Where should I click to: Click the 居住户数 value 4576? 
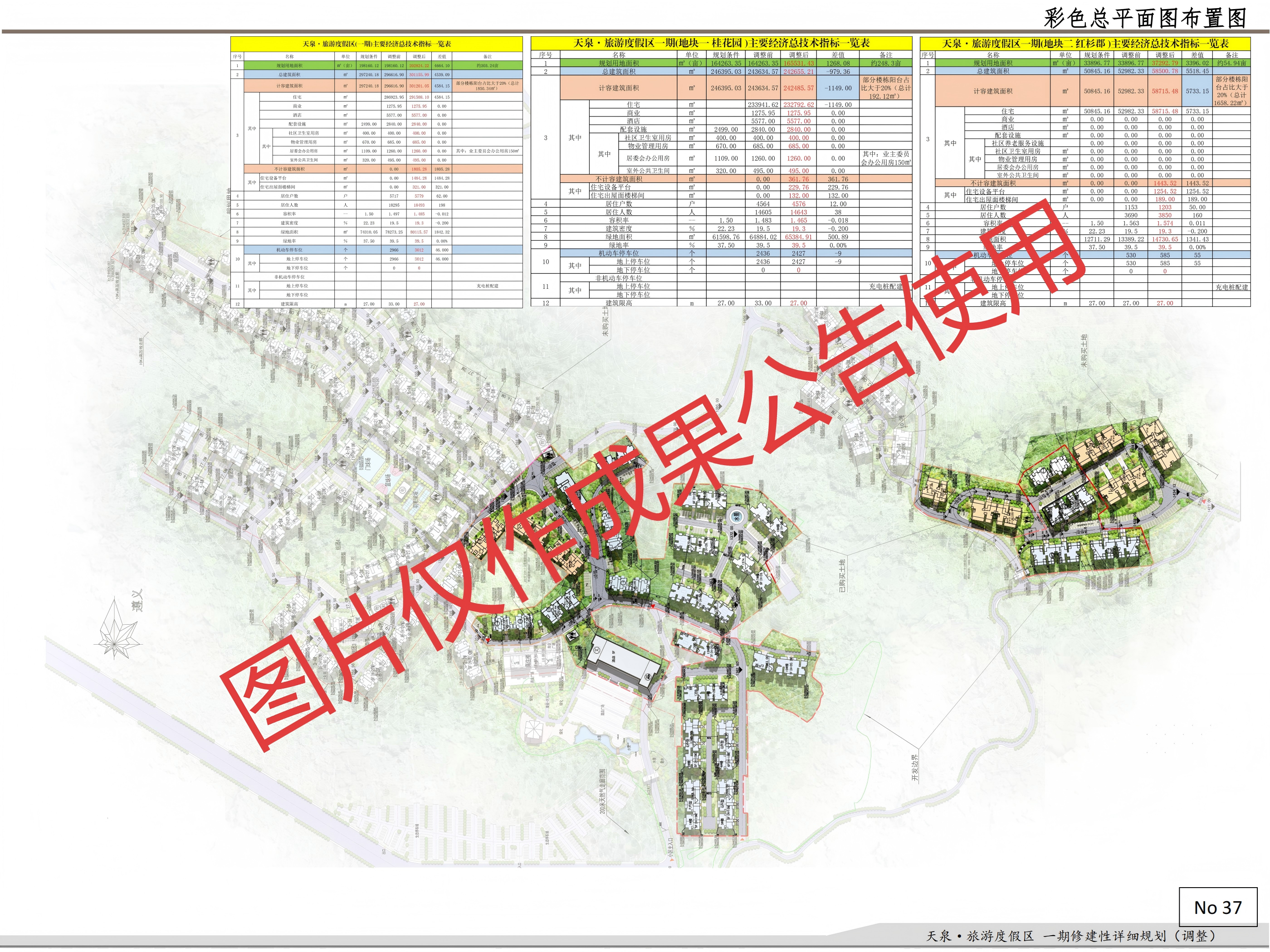(799, 204)
